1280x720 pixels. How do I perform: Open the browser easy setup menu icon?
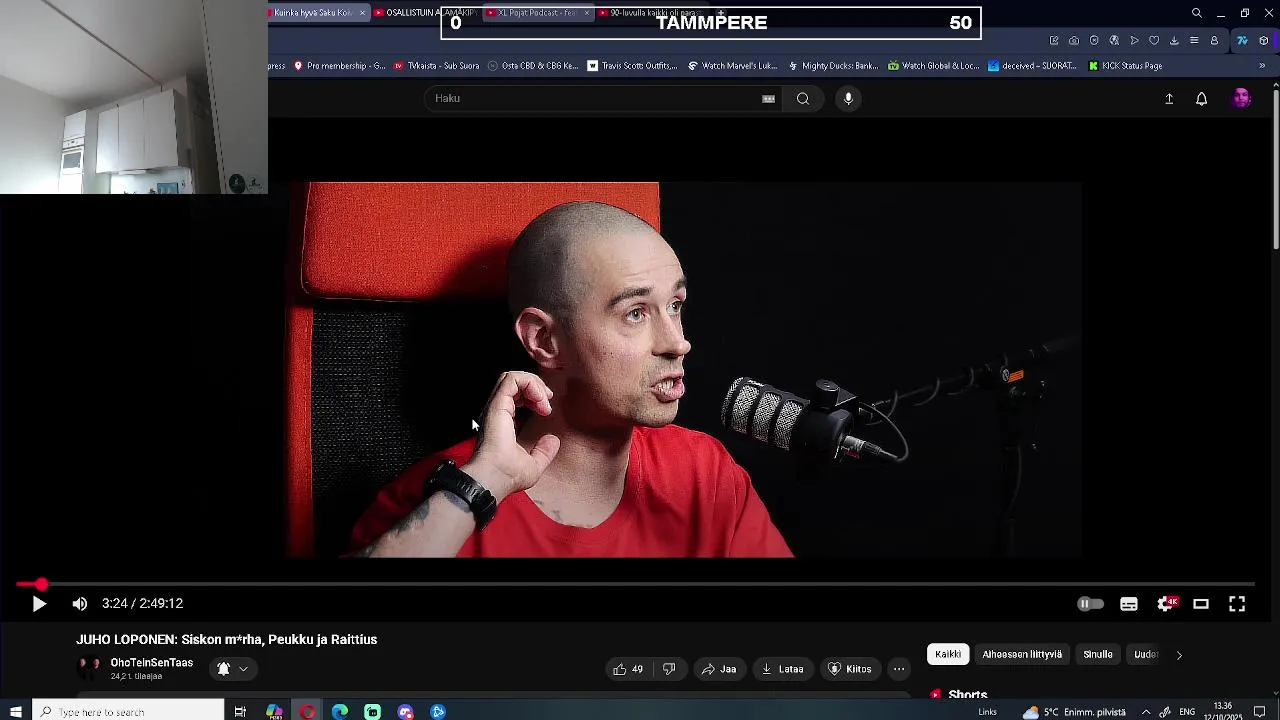click(1194, 41)
